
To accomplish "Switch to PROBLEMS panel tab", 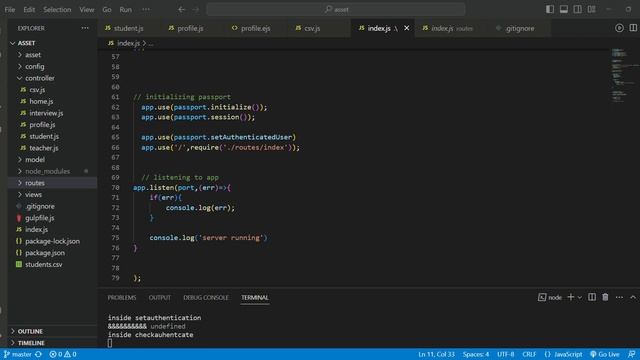I will 122,298.
